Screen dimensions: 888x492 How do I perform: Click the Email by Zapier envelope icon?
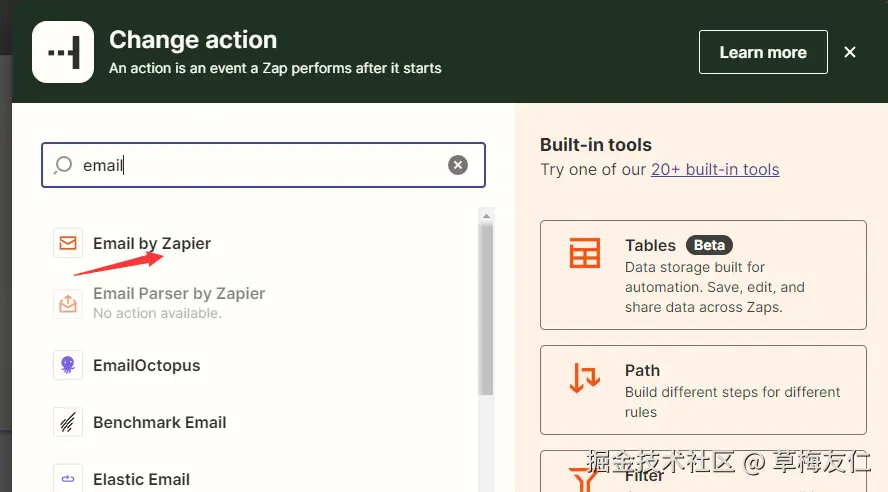point(68,243)
